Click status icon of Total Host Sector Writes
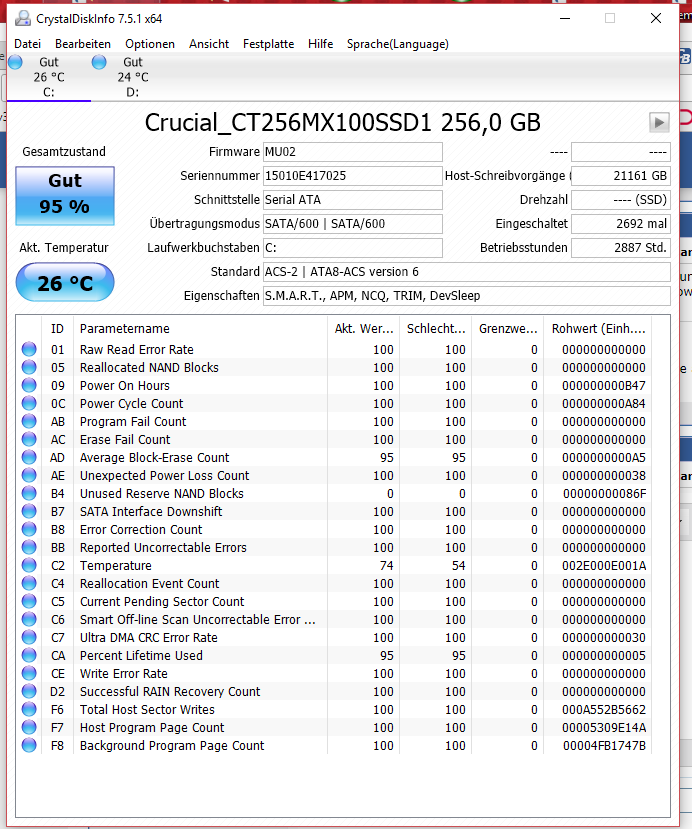The width and height of the screenshot is (692, 829). (x=29, y=709)
